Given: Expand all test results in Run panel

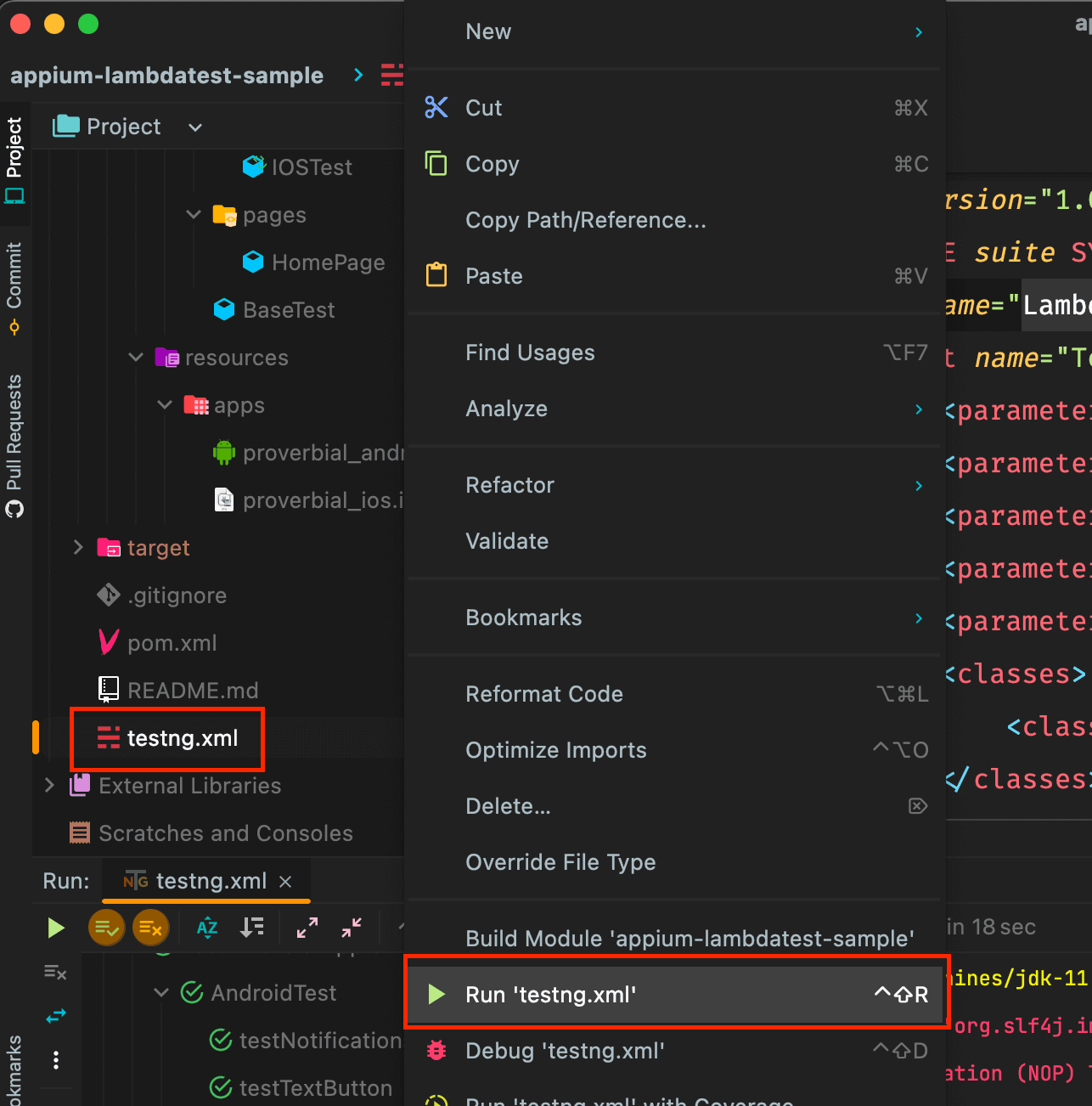Looking at the screenshot, I should [307, 928].
